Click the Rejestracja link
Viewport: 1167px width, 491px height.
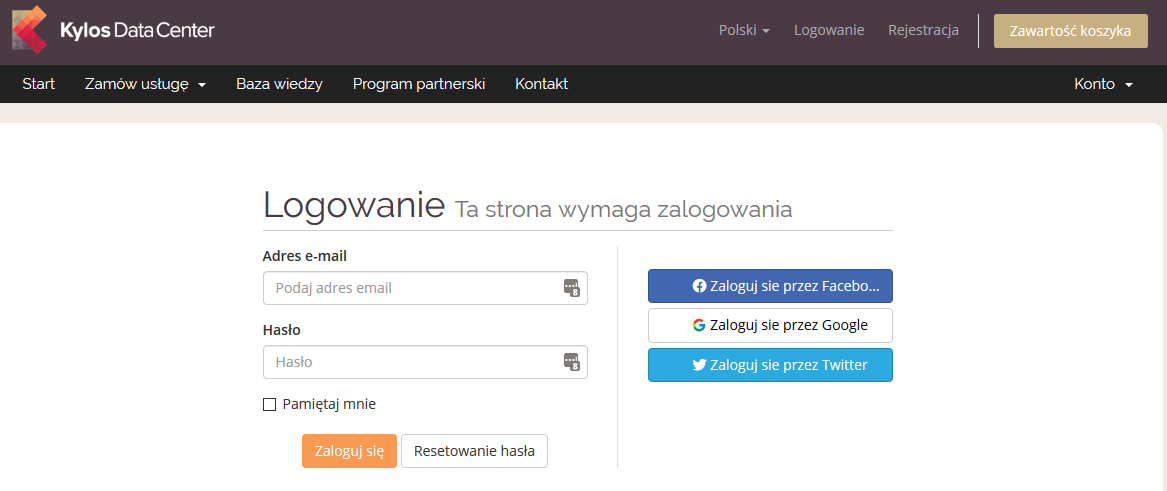(923, 31)
